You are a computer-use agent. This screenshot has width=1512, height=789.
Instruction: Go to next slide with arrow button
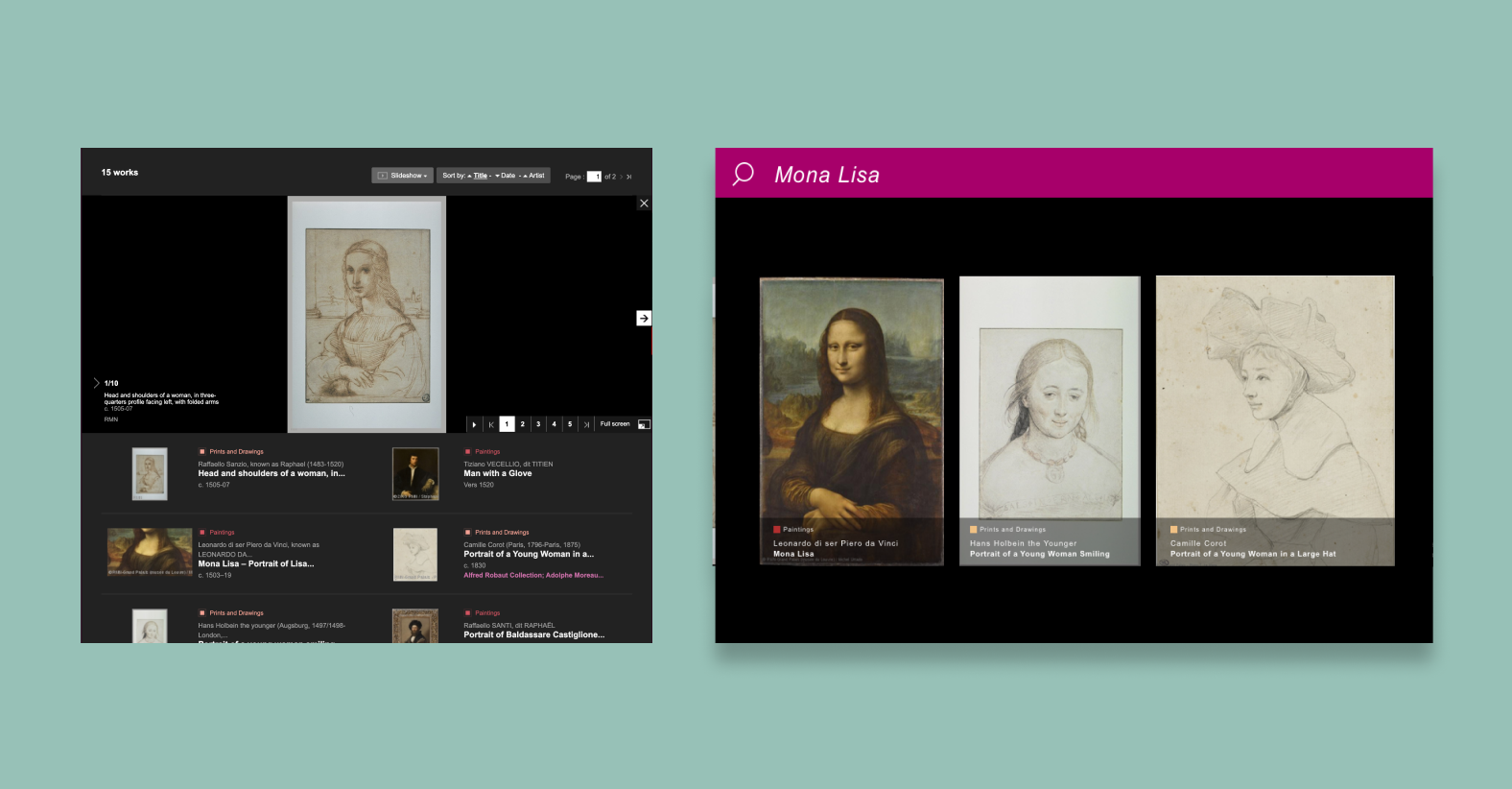click(x=644, y=318)
